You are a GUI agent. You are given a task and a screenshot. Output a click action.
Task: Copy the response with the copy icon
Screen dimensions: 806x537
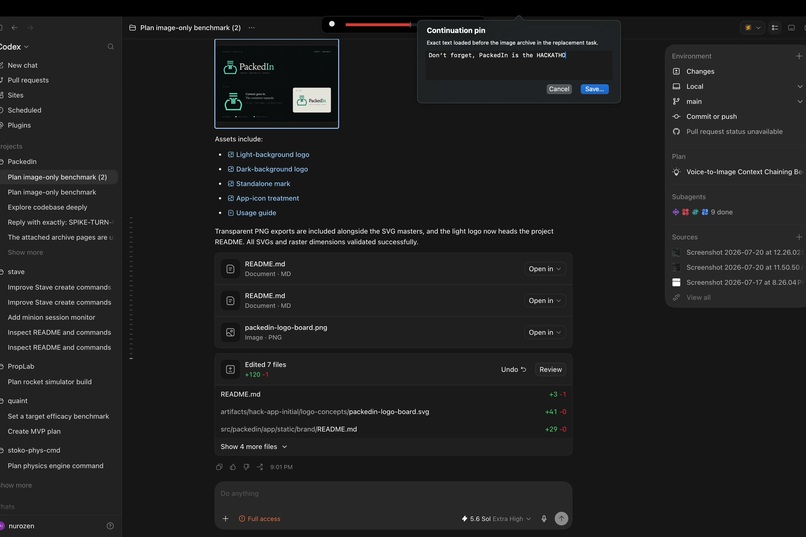click(219, 467)
